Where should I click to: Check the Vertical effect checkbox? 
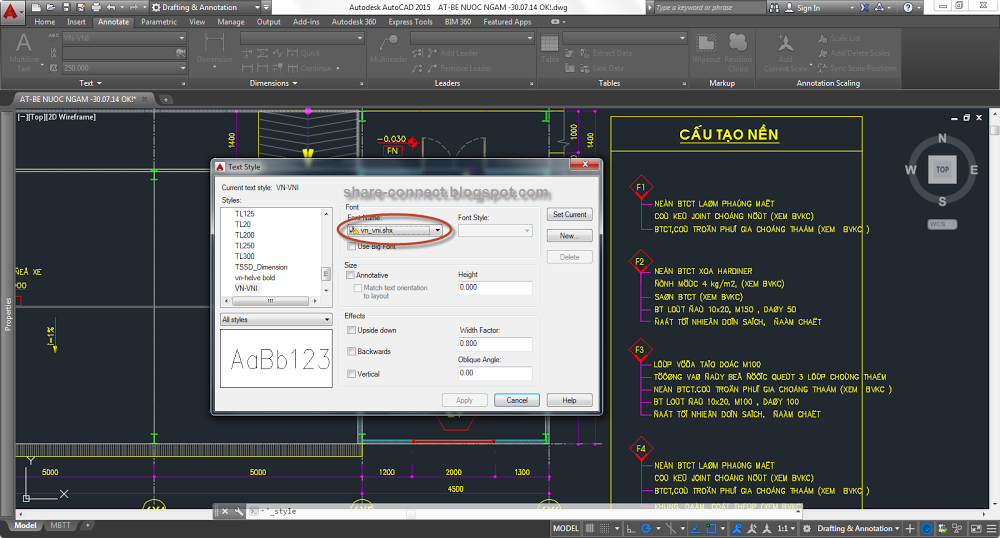(x=351, y=374)
